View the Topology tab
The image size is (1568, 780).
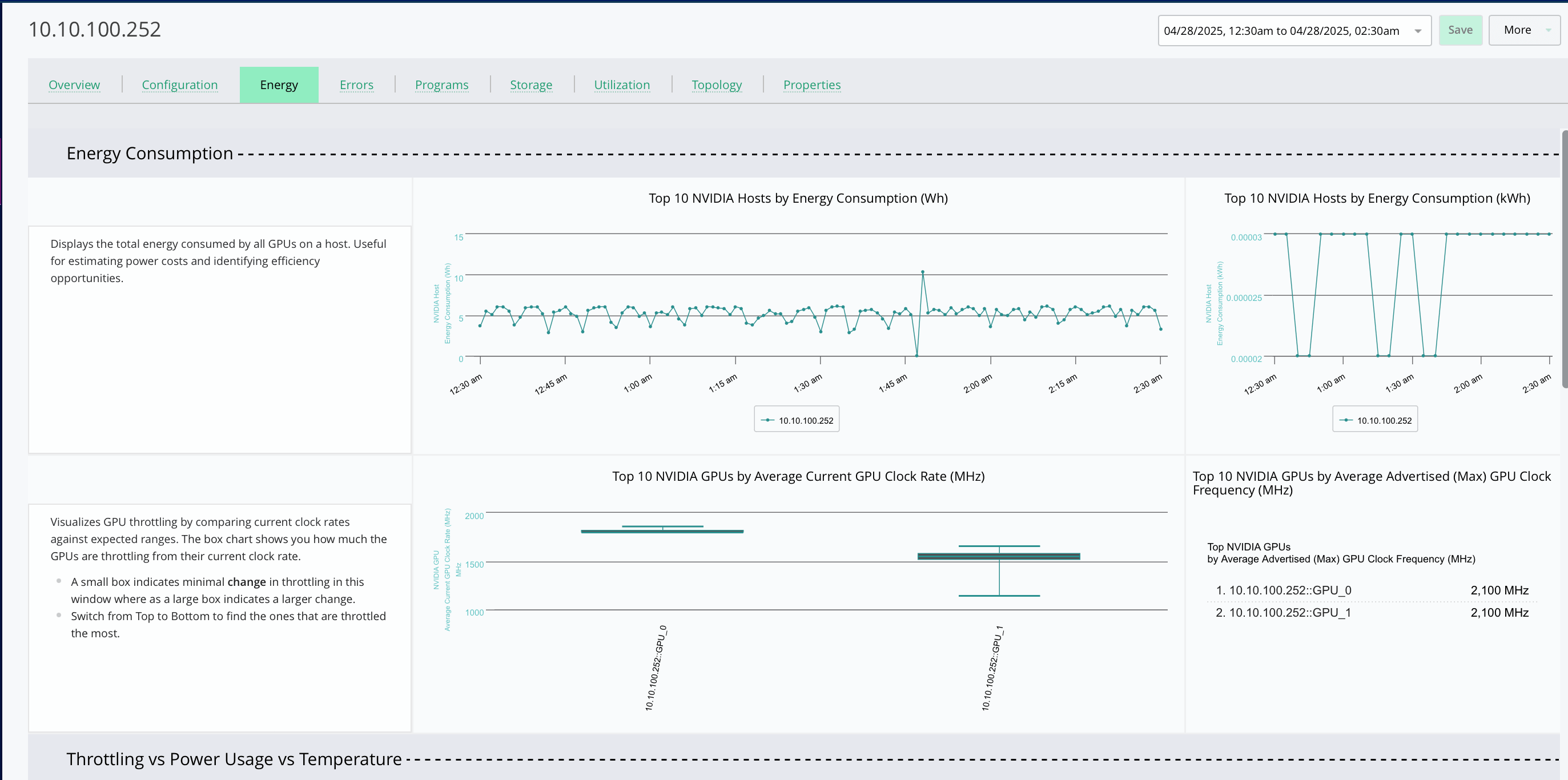coord(717,85)
